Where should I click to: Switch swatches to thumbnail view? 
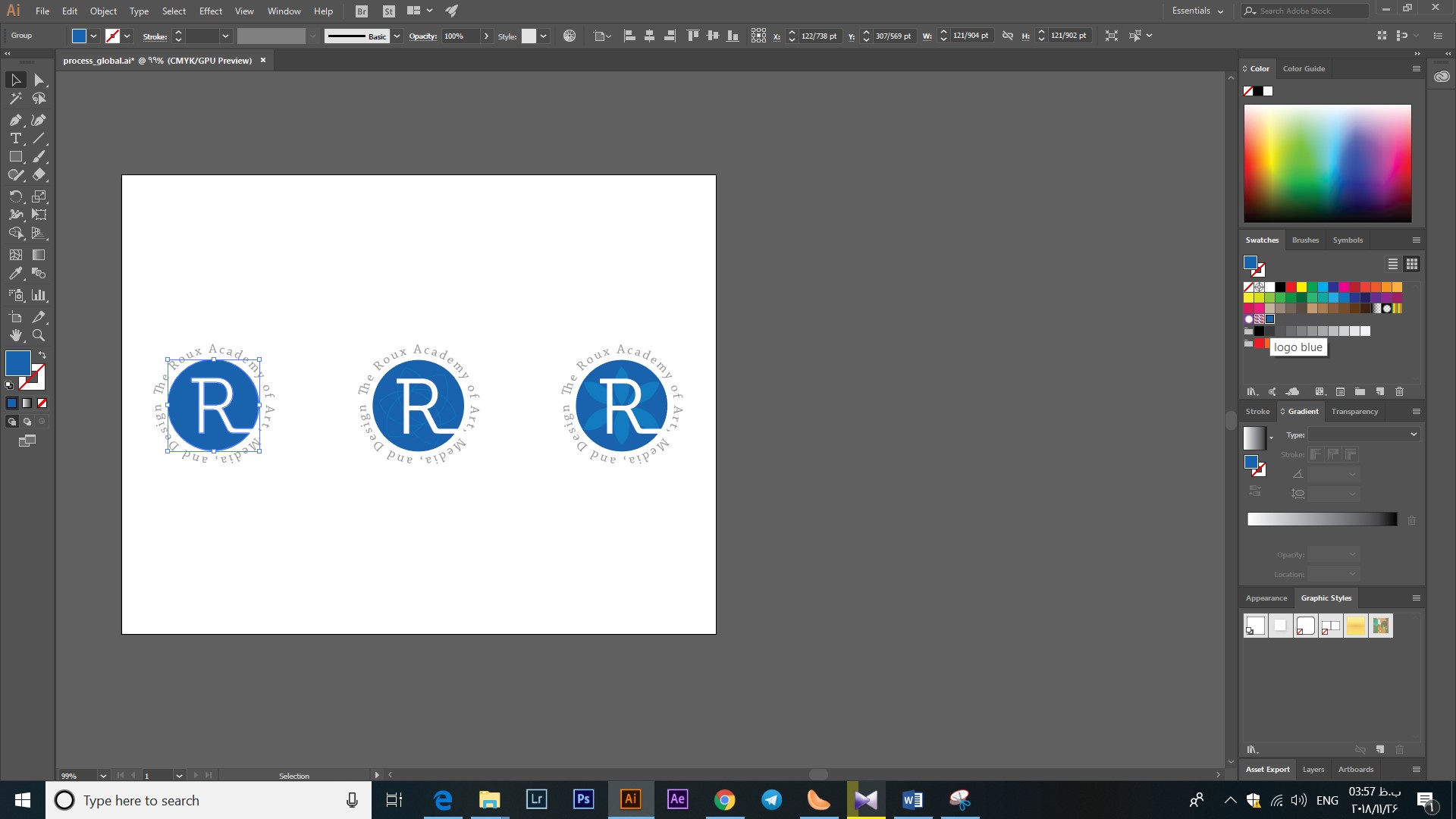(1411, 264)
